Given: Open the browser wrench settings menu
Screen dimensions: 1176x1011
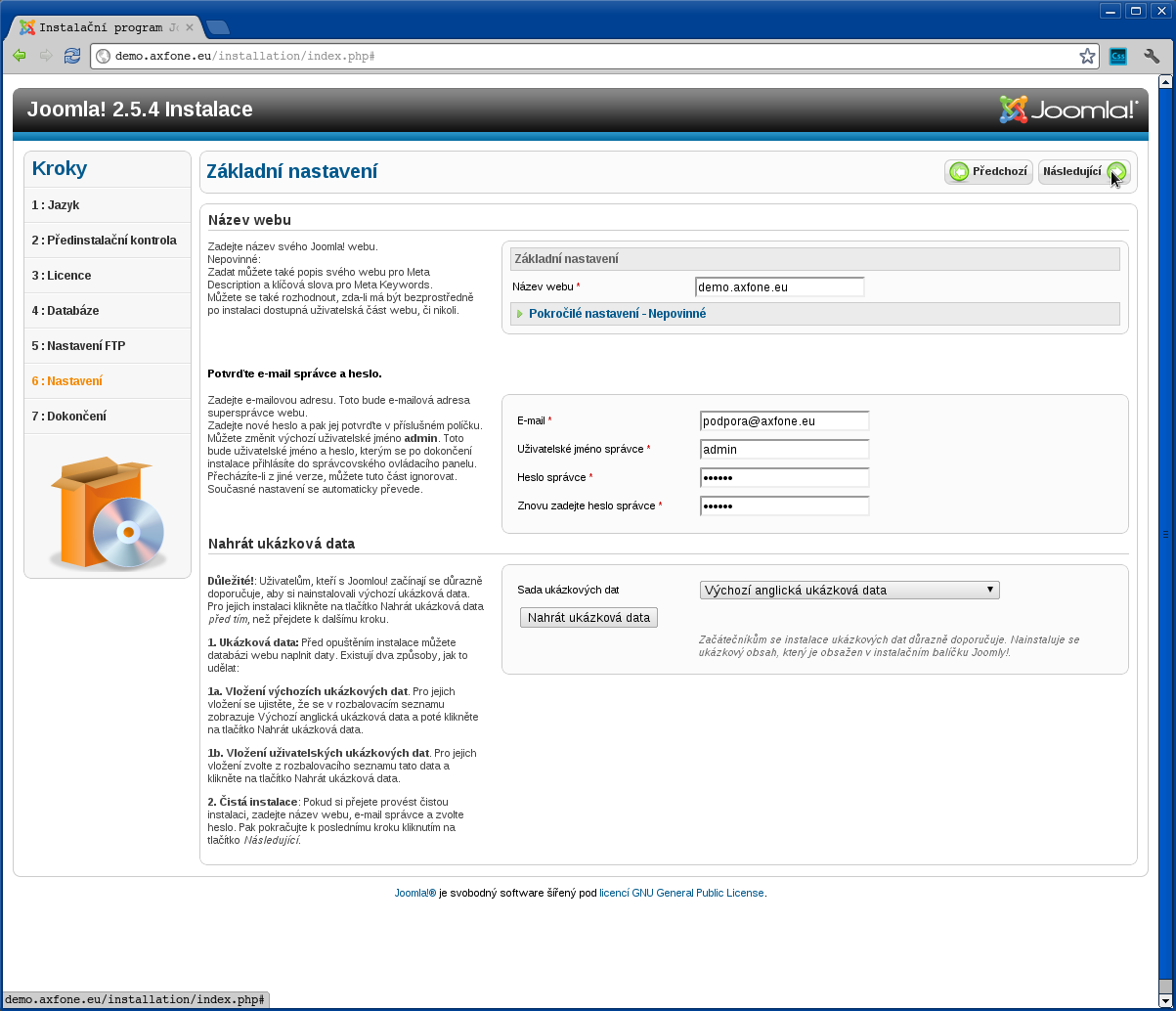Looking at the screenshot, I should coord(1152,57).
